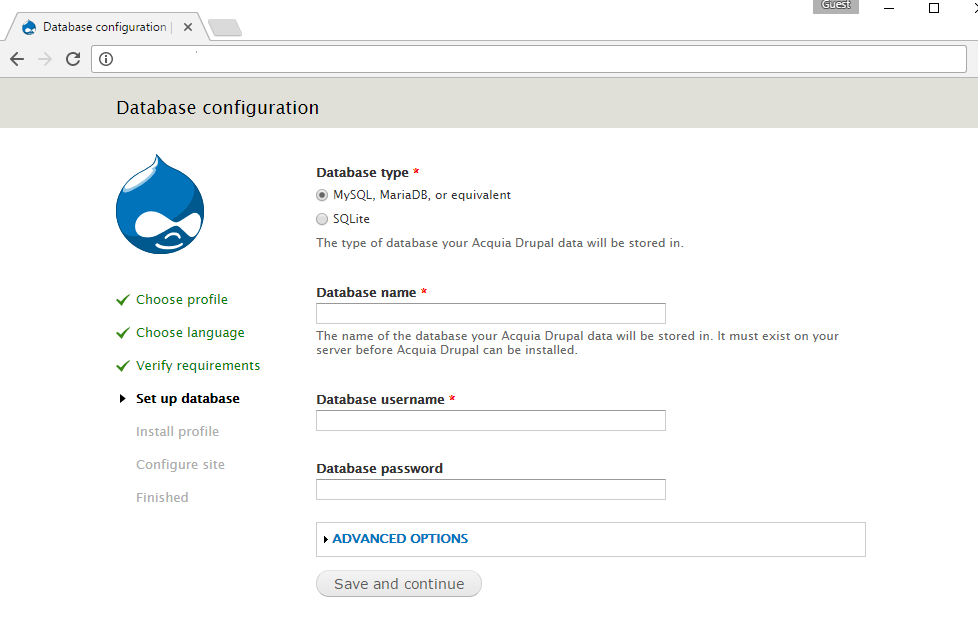Select MySQL, MariaDB, or equivalent option

[322, 195]
